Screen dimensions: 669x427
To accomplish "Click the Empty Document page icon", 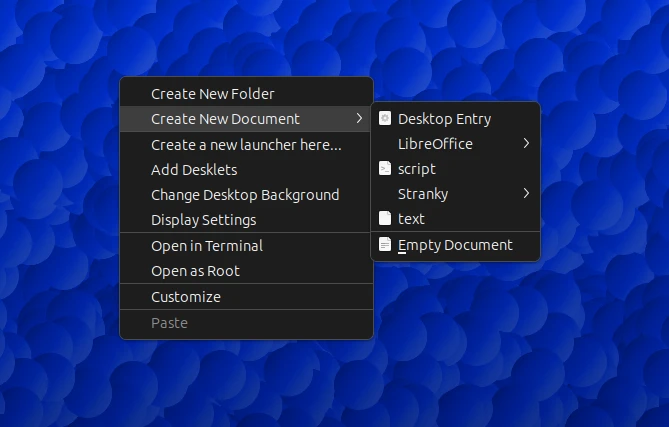I will click(x=385, y=245).
